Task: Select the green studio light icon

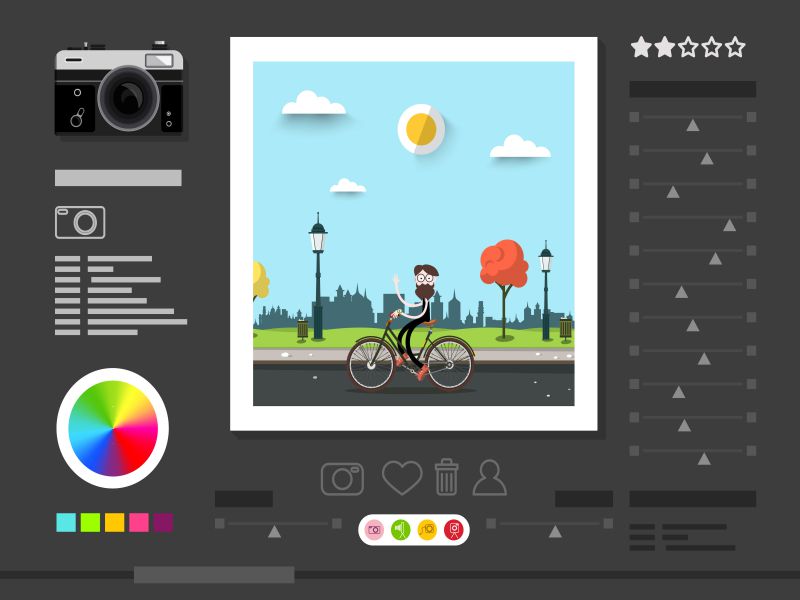Action: (401, 530)
